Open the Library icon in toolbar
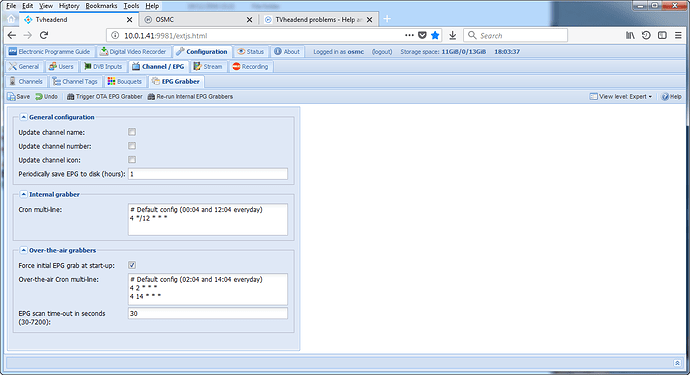The image size is (690, 375). click(x=630, y=35)
